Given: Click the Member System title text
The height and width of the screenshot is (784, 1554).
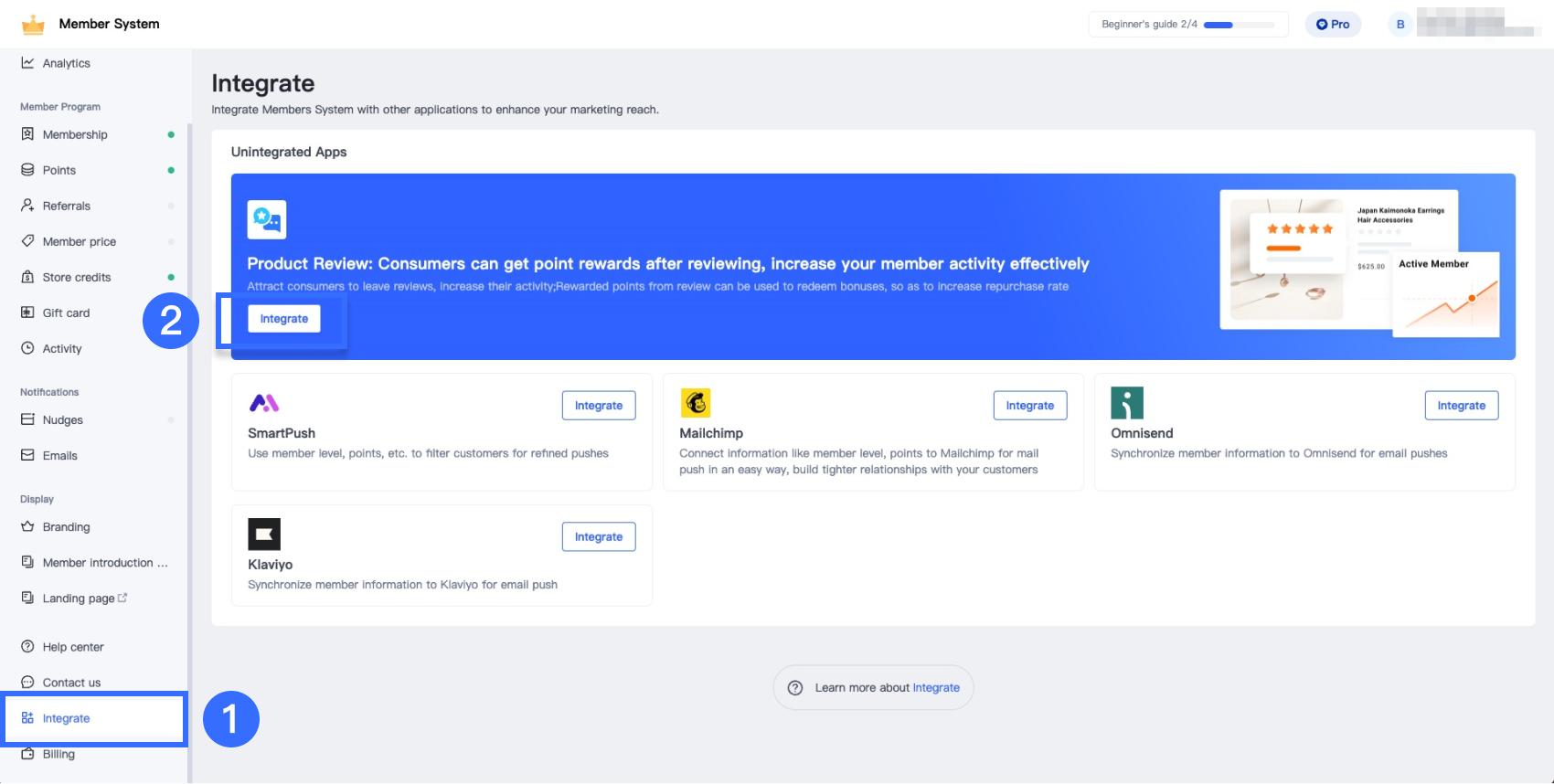Looking at the screenshot, I should [x=110, y=24].
